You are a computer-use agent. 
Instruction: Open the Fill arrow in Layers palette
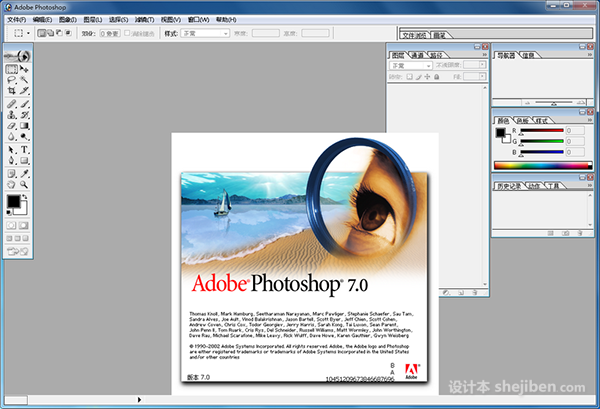pos(483,77)
